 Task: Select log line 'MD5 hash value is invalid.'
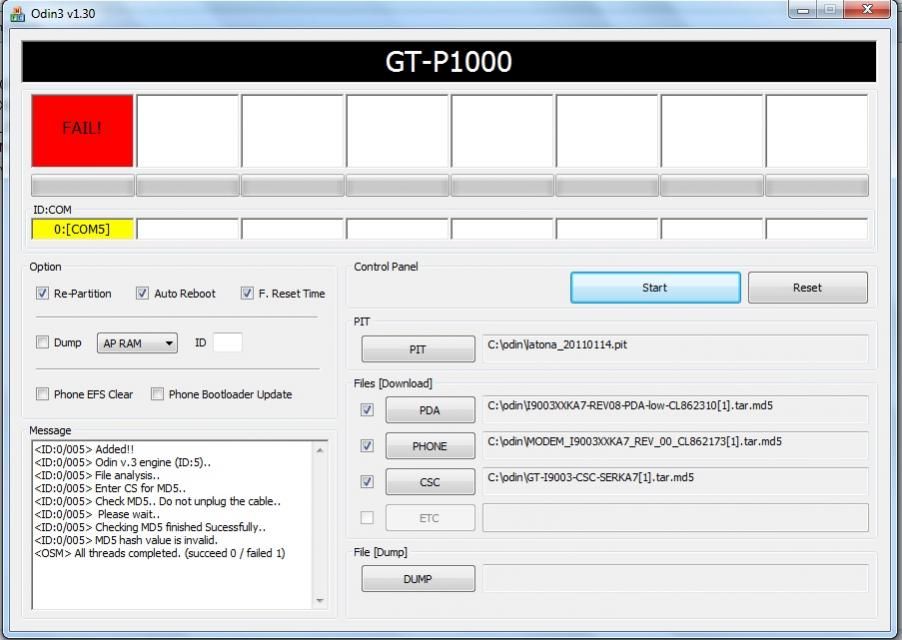click(127, 540)
